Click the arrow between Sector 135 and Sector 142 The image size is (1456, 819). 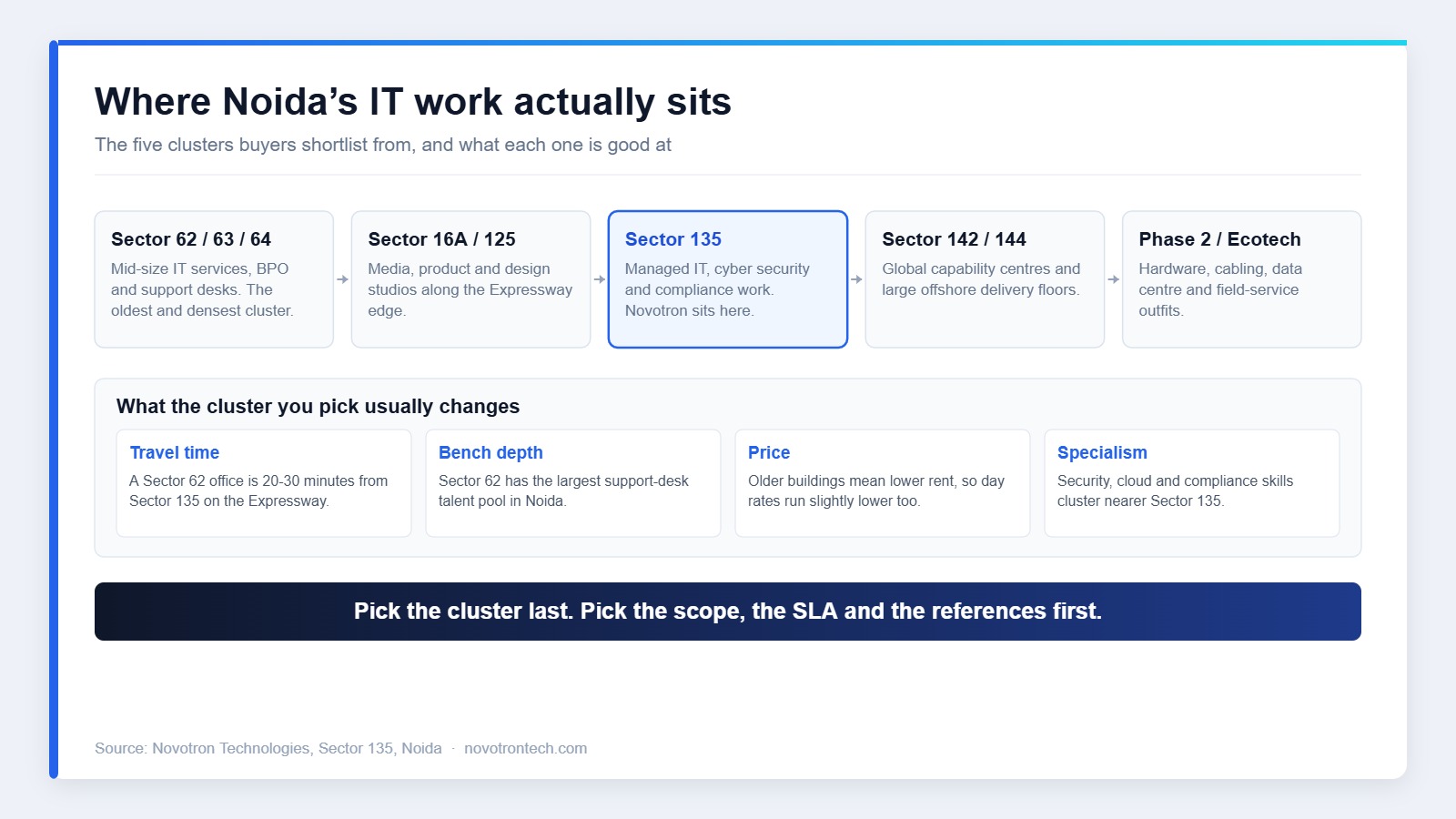tap(856, 279)
